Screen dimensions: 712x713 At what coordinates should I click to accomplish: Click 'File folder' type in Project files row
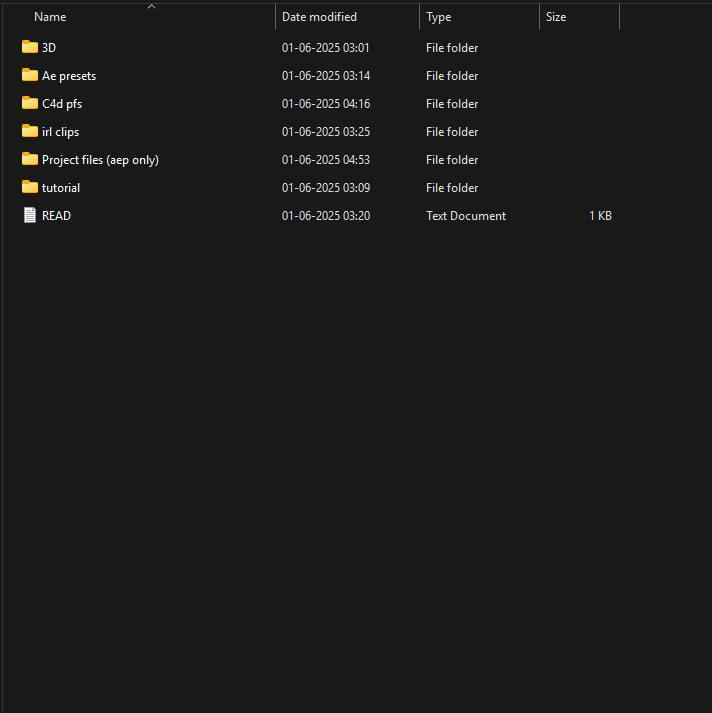(x=452, y=160)
